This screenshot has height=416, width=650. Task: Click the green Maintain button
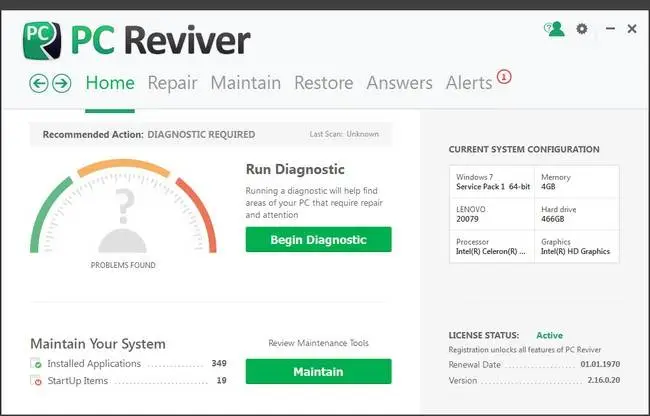point(318,371)
